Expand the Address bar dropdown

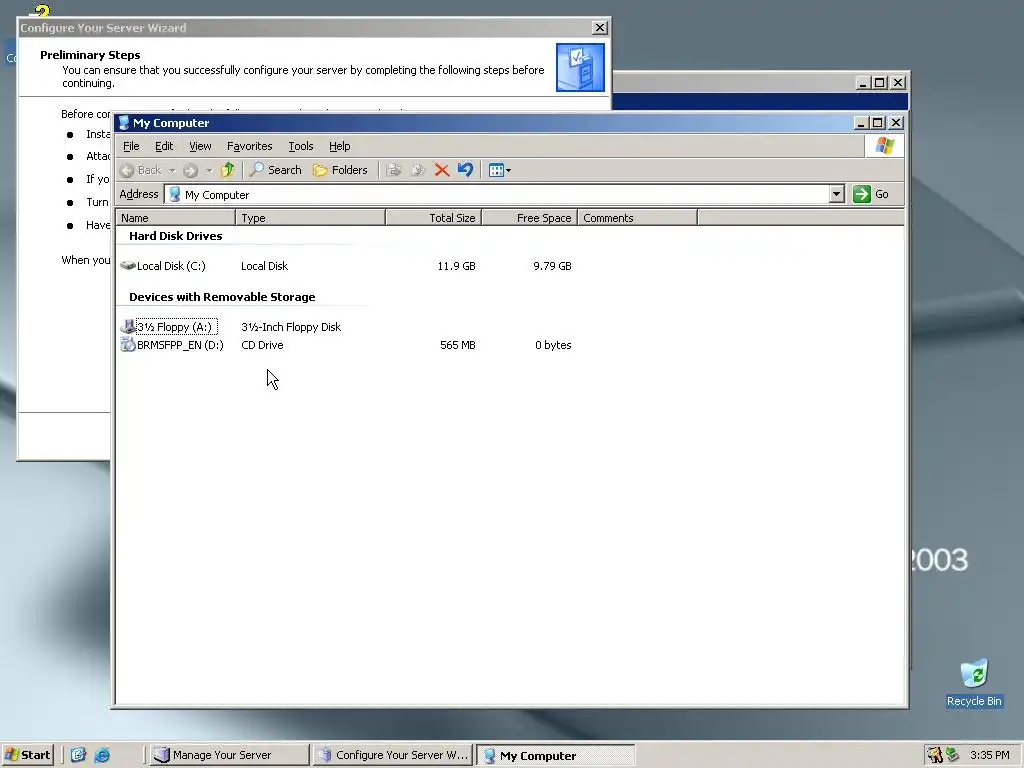click(x=837, y=194)
